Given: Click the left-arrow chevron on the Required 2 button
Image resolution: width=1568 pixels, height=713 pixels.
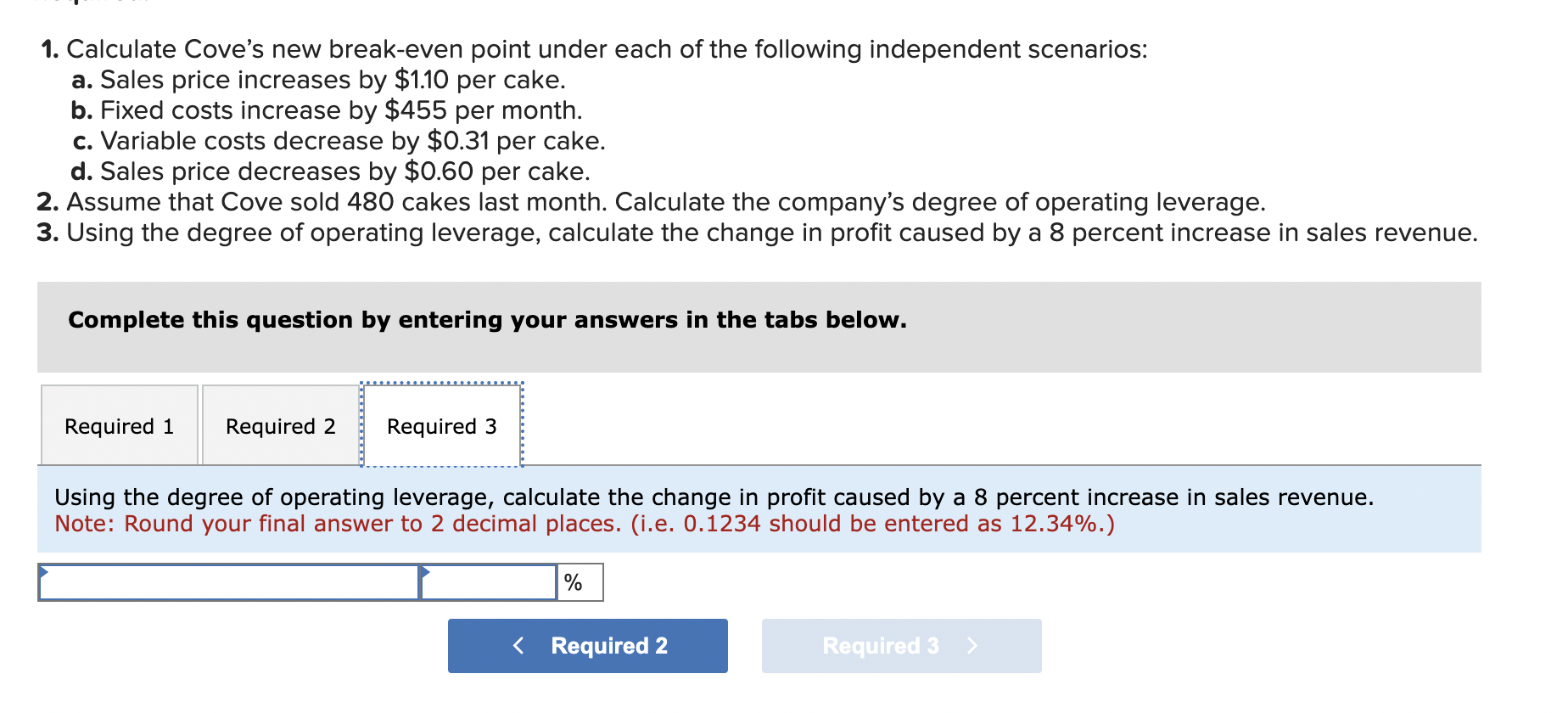Looking at the screenshot, I should tap(518, 646).
